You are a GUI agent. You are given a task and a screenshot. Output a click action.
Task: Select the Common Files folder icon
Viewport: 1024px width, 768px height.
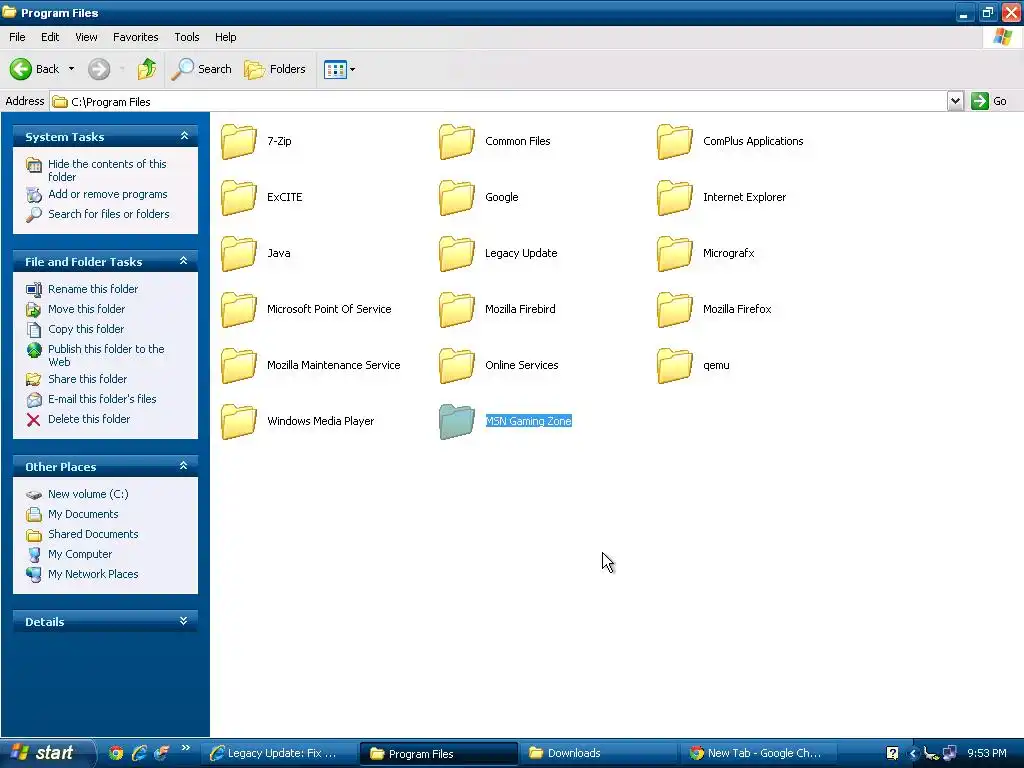pyautogui.click(x=456, y=142)
